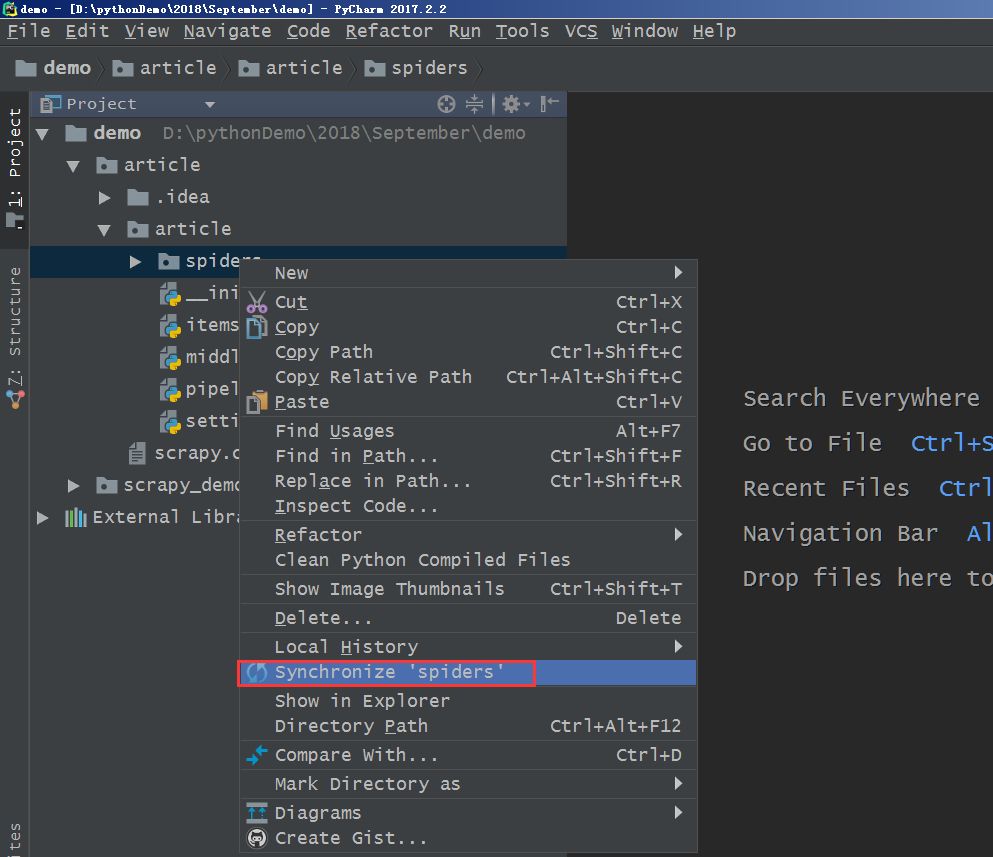The width and height of the screenshot is (993, 857).
Task: Click the spiders breadcrumb
Action: coord(416,68)
